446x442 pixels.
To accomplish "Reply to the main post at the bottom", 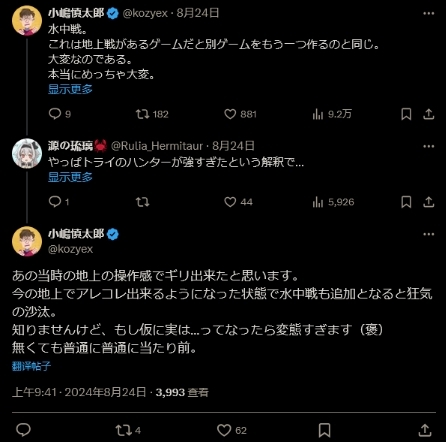I will coord(23,430).
